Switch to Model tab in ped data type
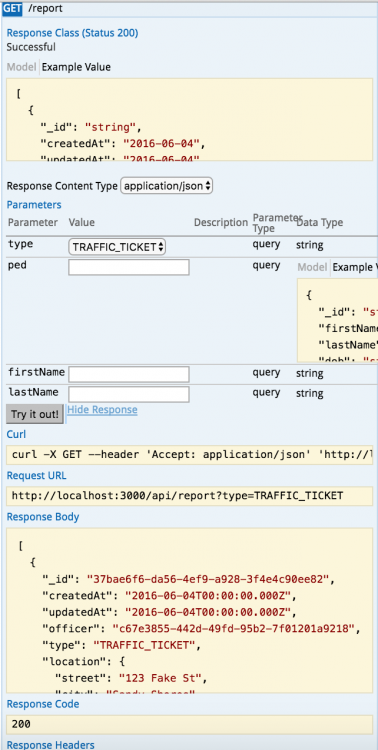Image resolution: width=378 pixels, height=750 pixels. pyautogui.click(x=312, y=267)
